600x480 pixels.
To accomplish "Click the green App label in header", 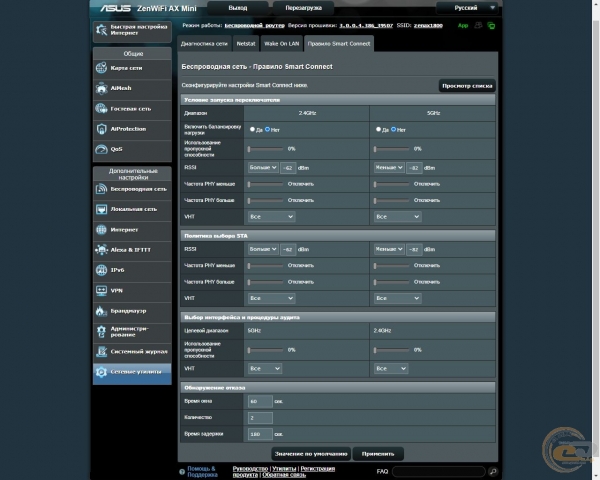I will 463,26.
